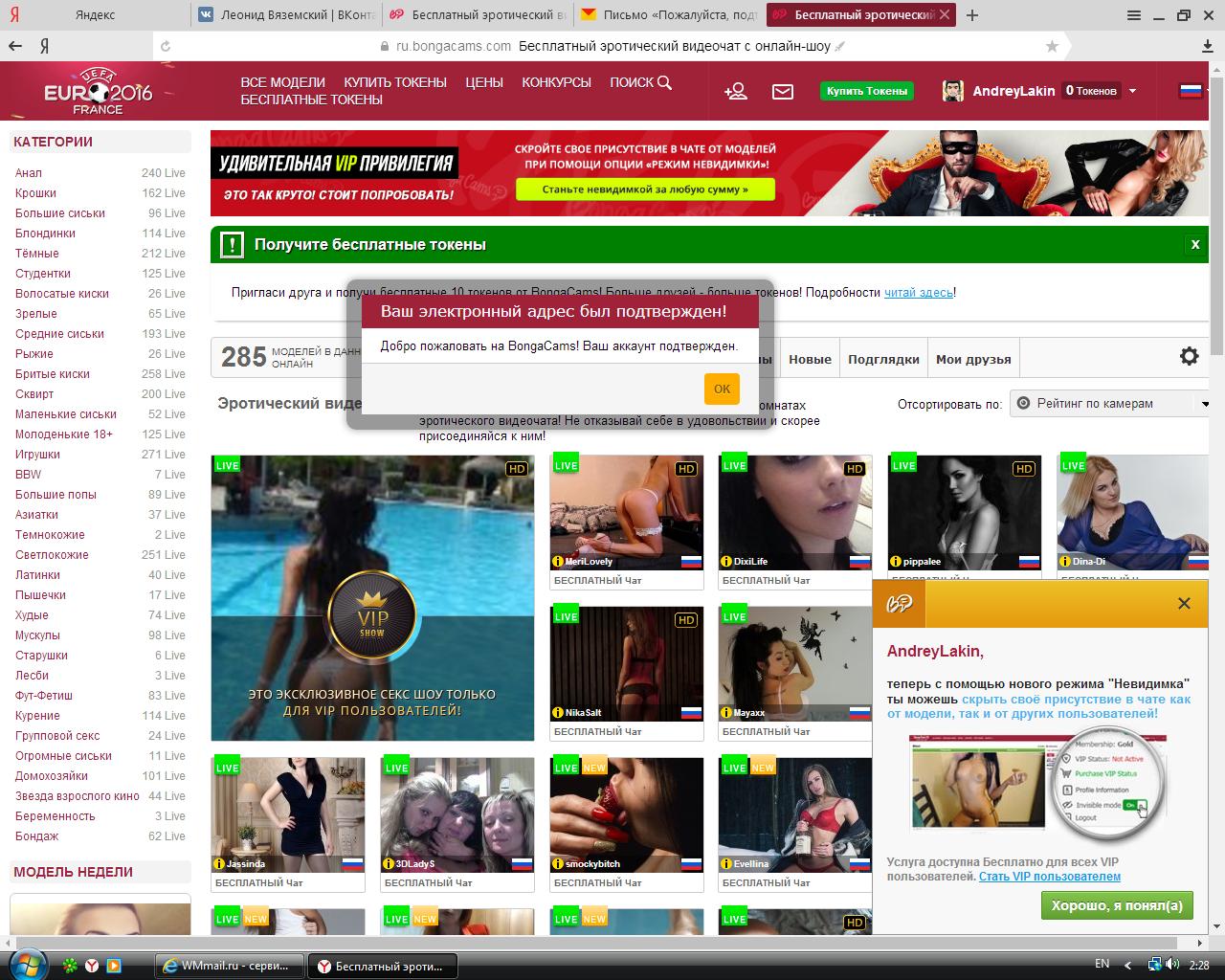The width and height of the screenshot is (1225, 980).
Task: Click the Yandex browser icon in quick launch
Action: point(92,966)
